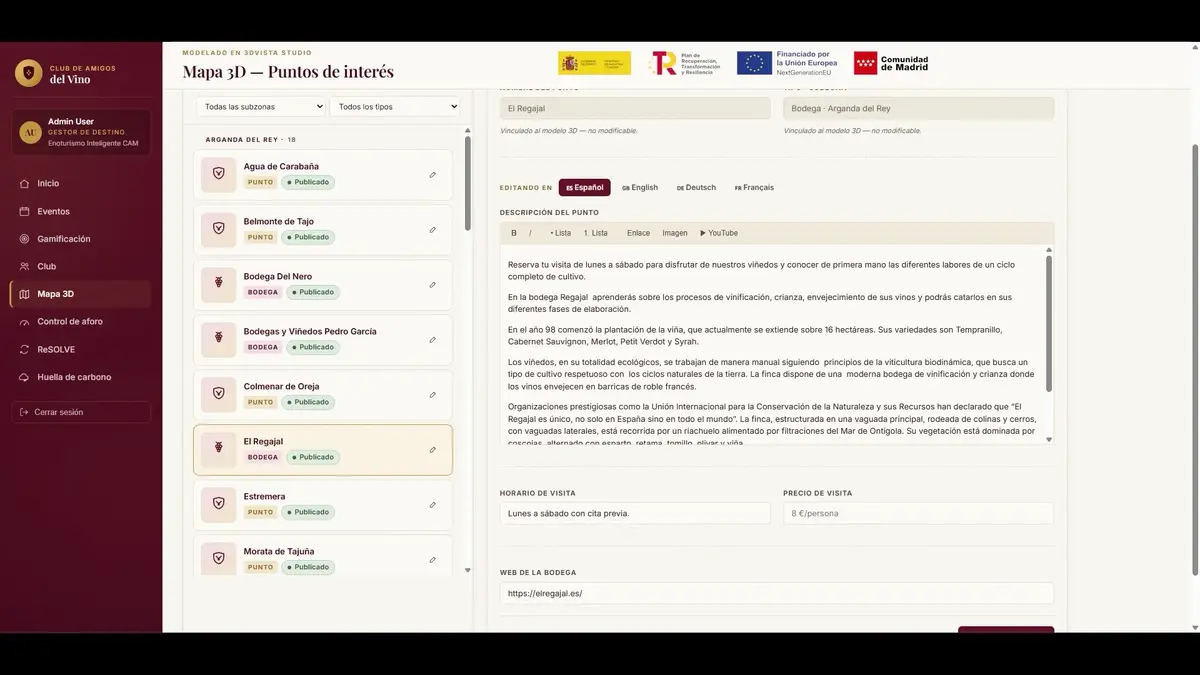Edit Agua de Carabaña with the pencil icon
Viewport: 1200px width, 675px height.
tap(433, 175)
